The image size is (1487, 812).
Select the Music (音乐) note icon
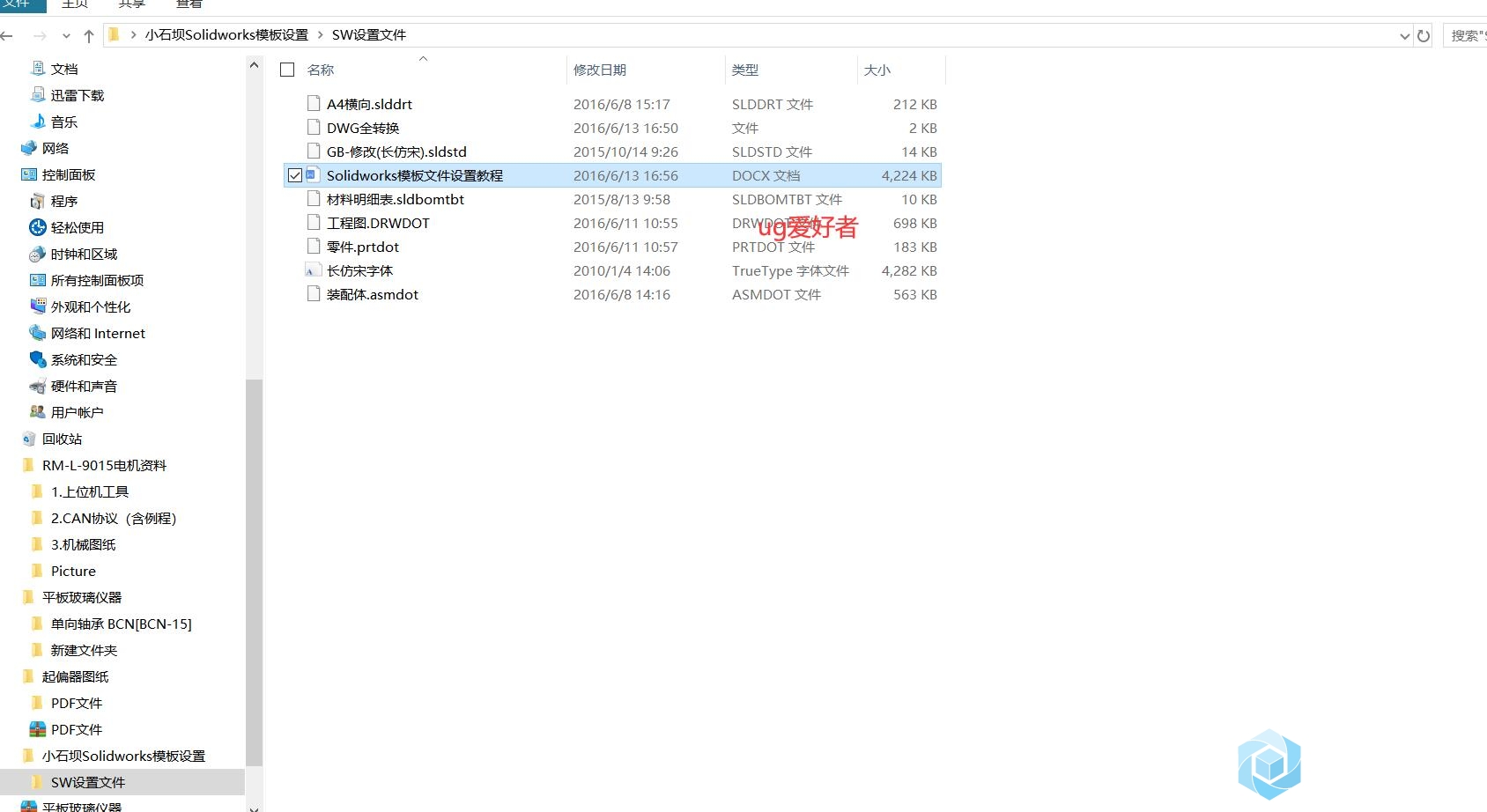pyautogui.click(x=38, y=122)
